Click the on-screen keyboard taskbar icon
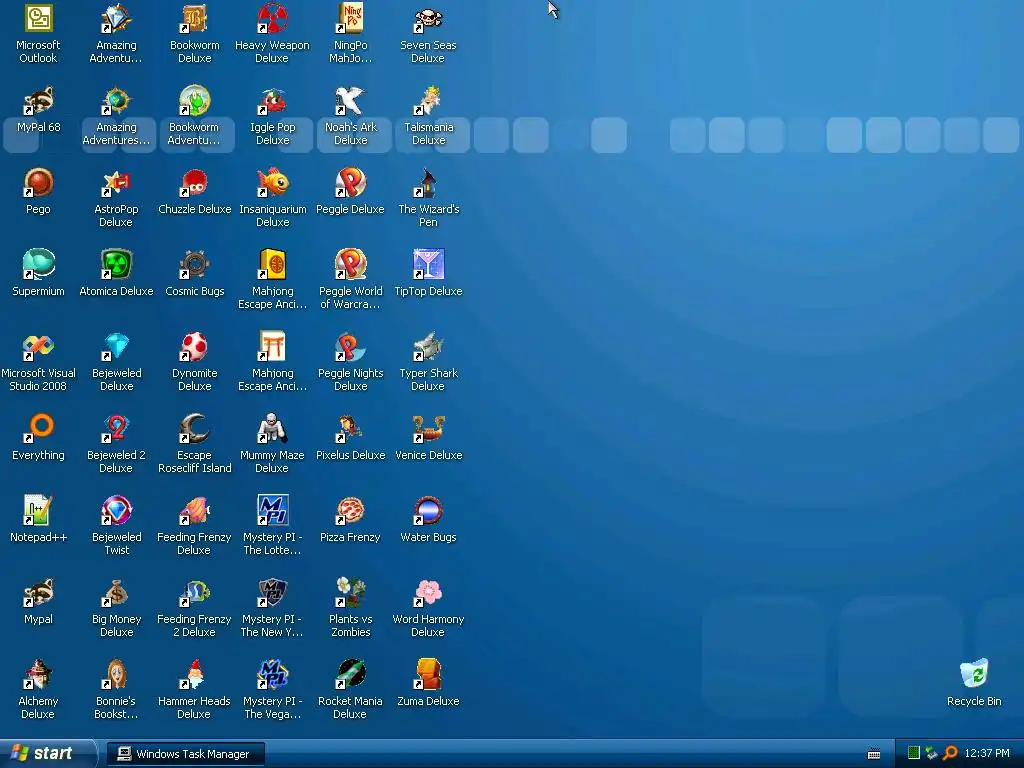The image size is (1024, 768). click(874, 754)
